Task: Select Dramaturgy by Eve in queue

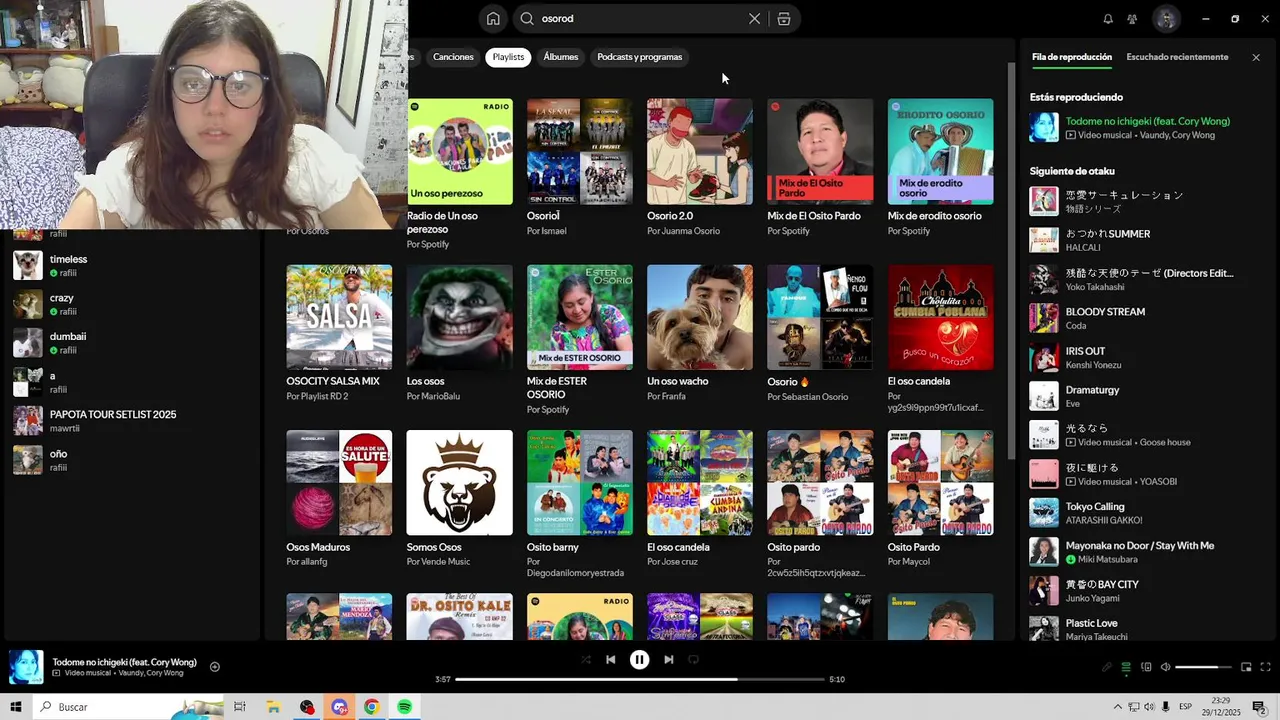Action: [1140, 396]
